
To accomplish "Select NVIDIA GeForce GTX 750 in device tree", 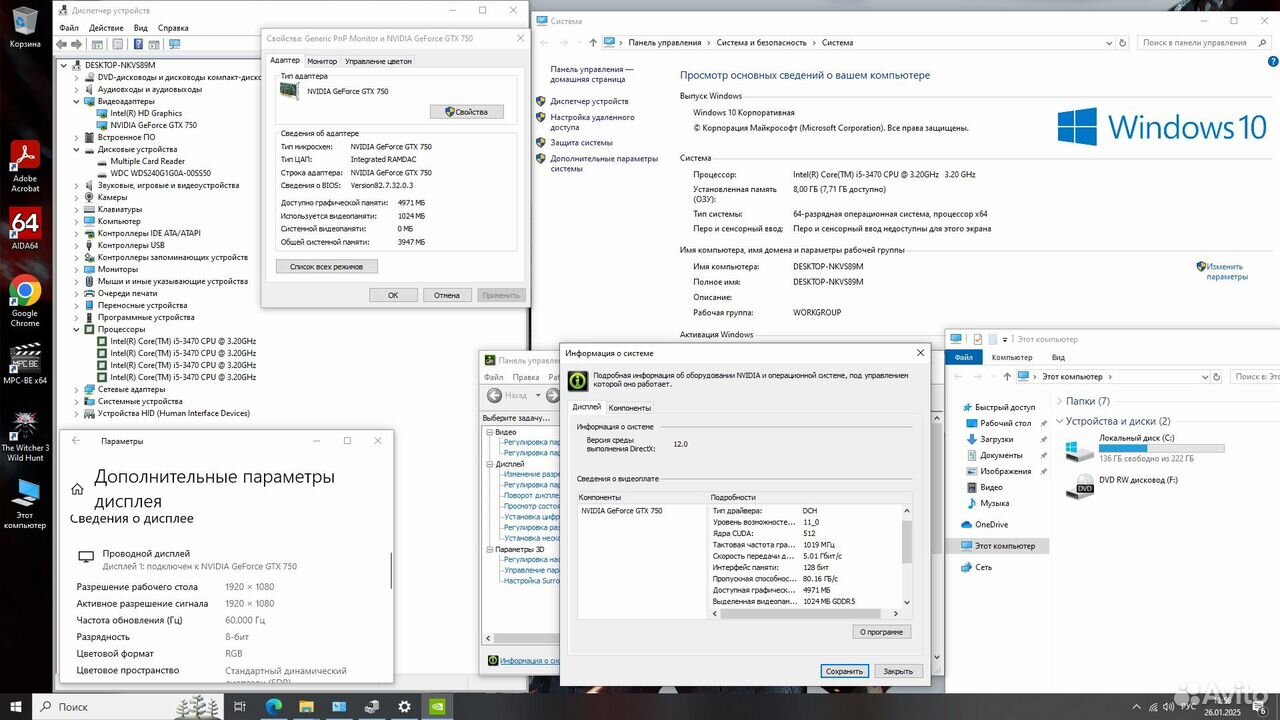I will click(154, 125).
